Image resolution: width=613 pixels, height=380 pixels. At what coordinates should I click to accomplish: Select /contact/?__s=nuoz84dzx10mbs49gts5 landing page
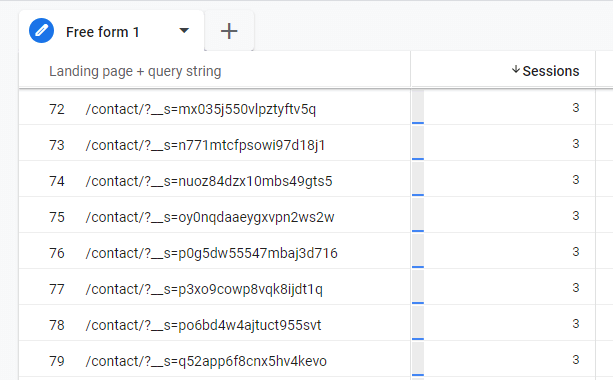point(209,181)
